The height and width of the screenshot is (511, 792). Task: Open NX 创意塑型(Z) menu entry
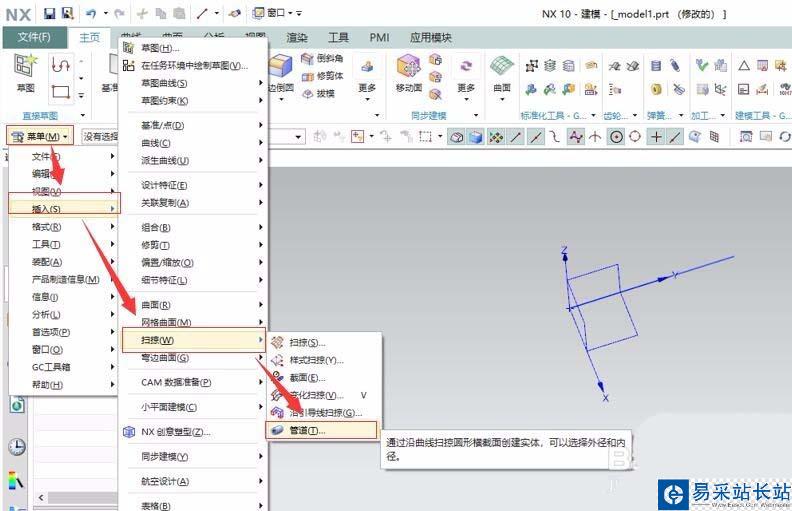pos(173,432)
